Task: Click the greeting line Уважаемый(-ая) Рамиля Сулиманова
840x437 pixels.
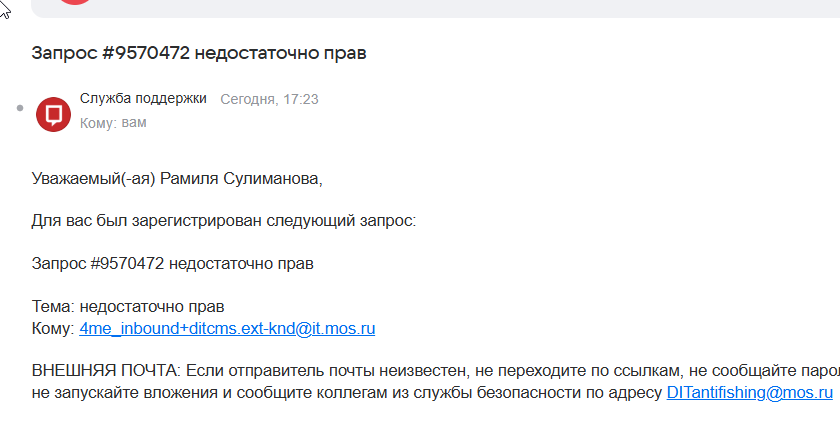Action: (177, 178)
